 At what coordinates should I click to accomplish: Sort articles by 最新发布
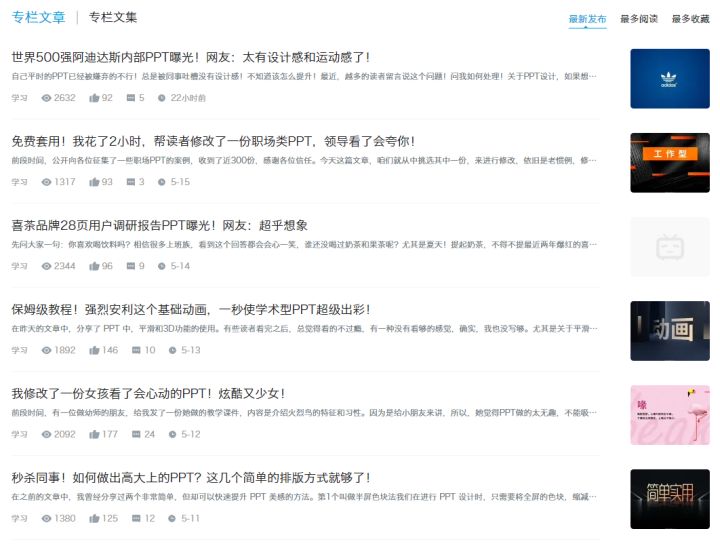click(x=587, y=19)
